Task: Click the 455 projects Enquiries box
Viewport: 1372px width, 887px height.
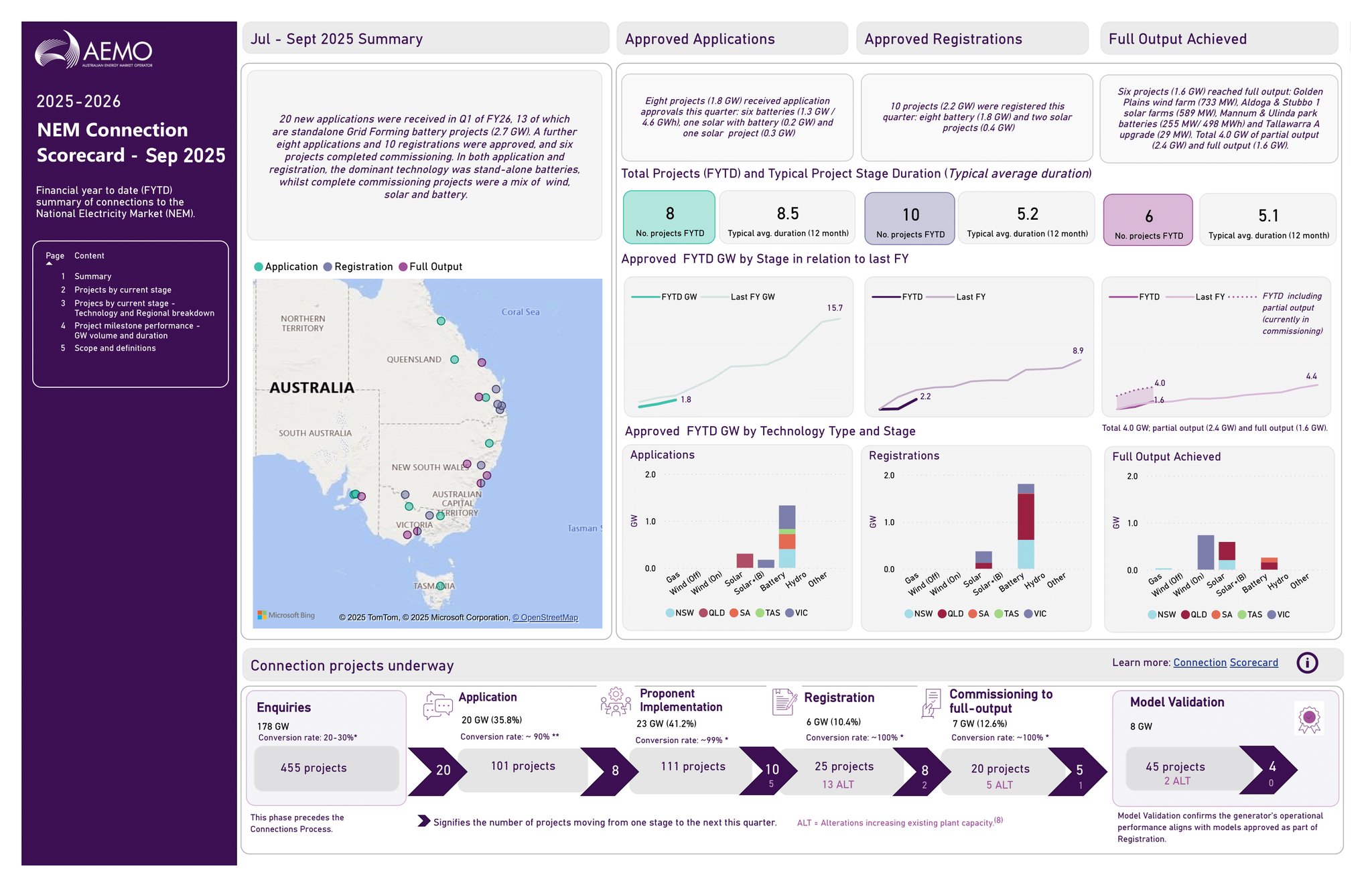Action: [327, 768]
